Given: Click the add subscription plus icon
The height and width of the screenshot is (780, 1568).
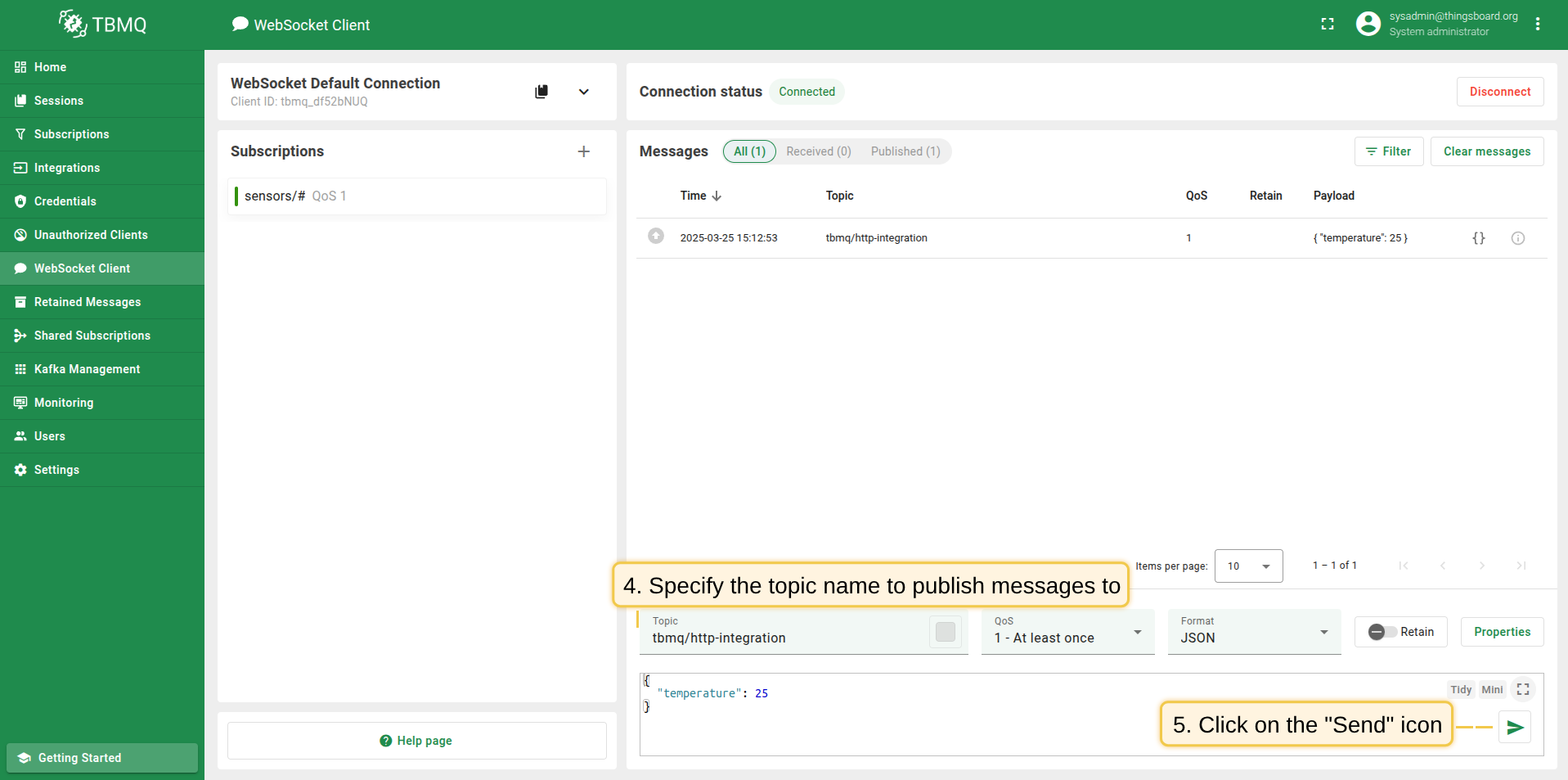Looking at the screenshot, I should coord(583,151).
